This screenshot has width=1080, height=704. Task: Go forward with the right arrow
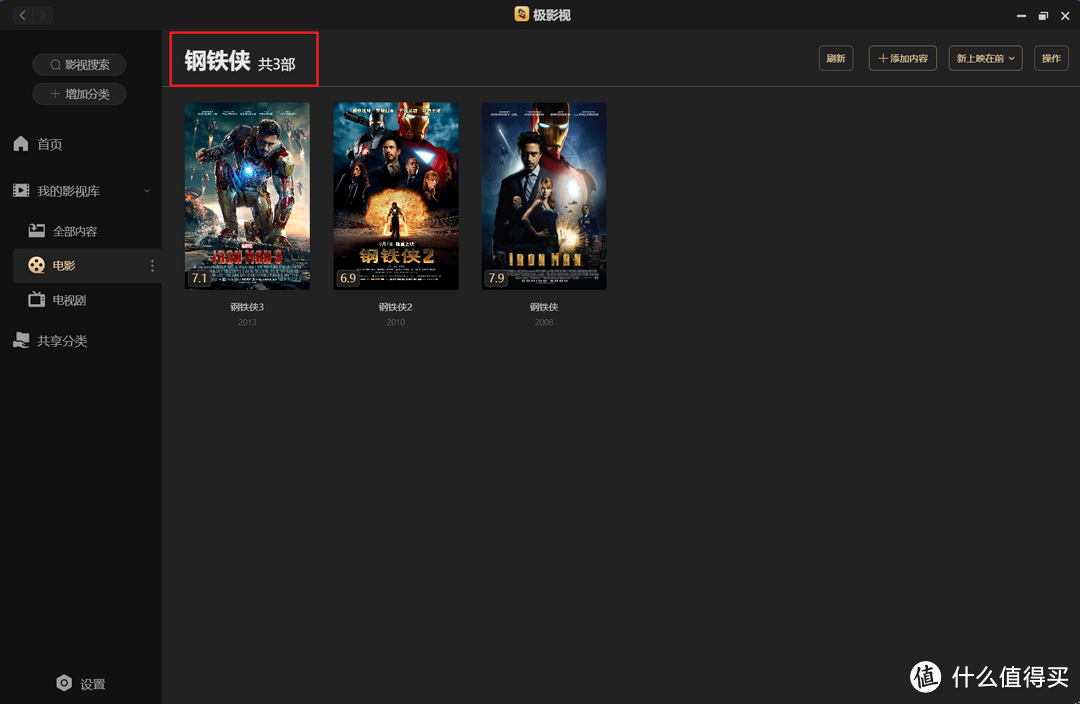click(42, 15)
